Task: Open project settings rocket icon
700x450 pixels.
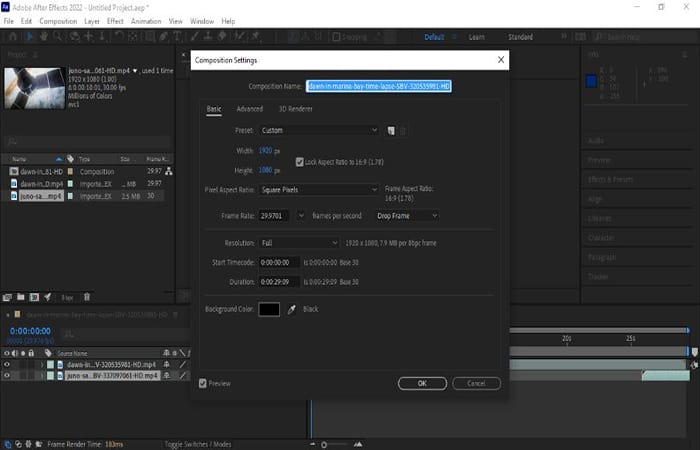Action: pyautogui.click(x=47, y=297)
